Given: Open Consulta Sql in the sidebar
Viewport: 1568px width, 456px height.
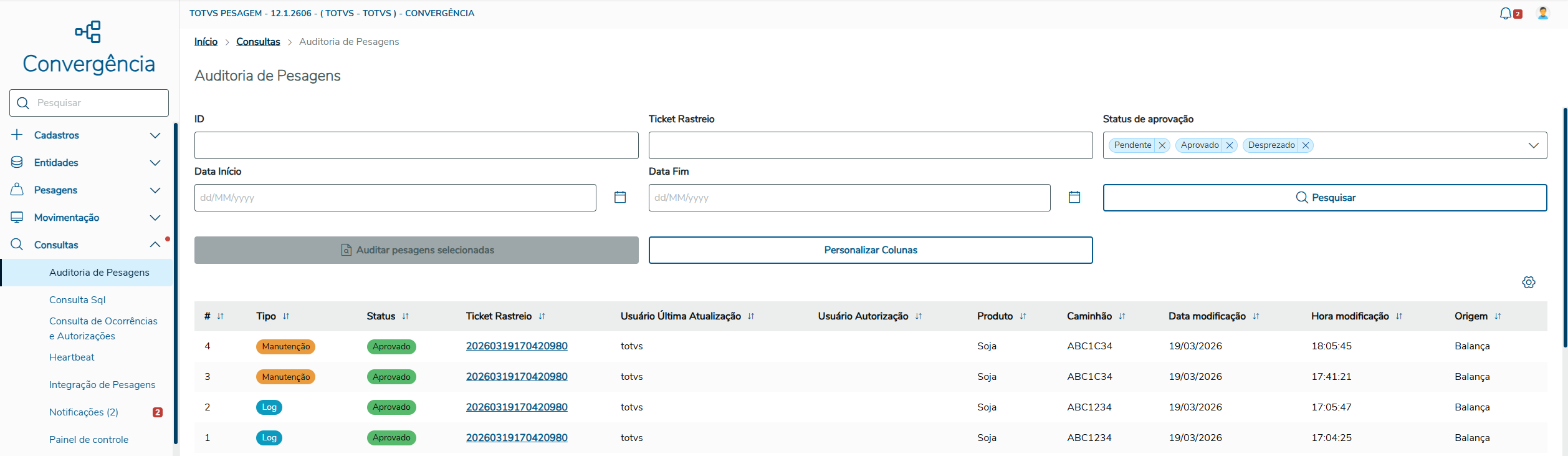Looking at the screenshot, I should coord(77,300).
